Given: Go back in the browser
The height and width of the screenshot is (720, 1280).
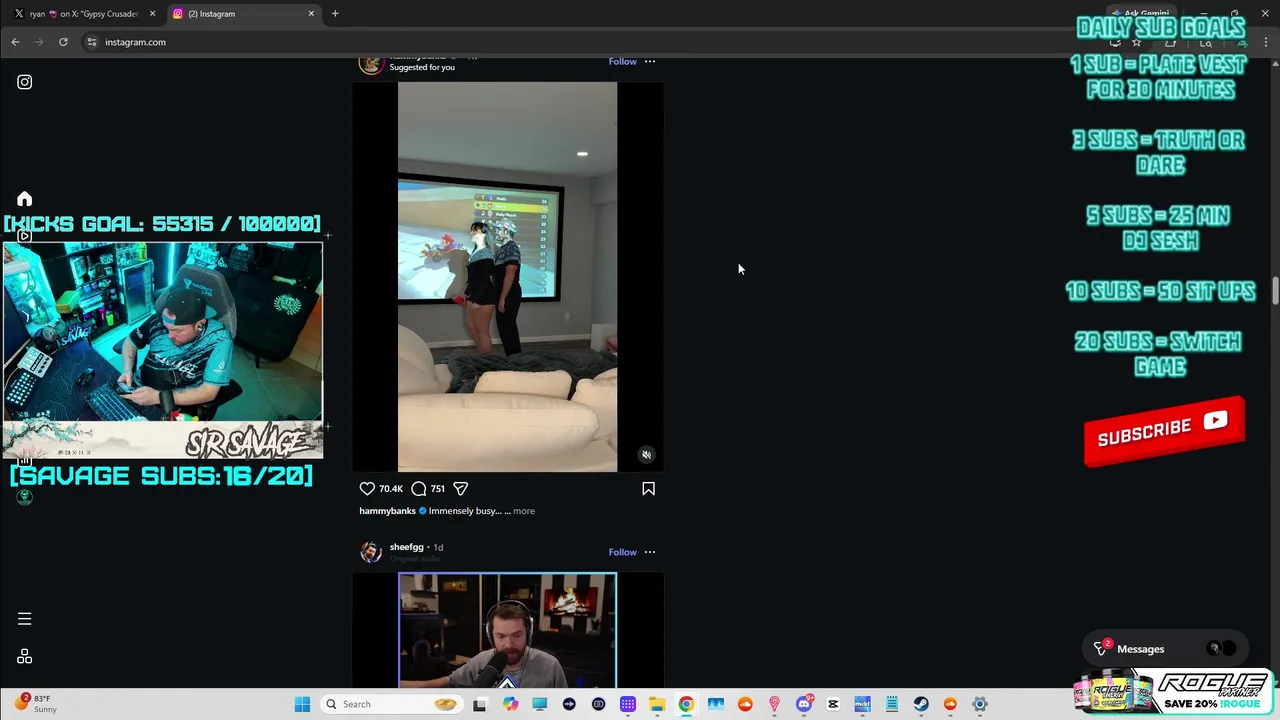Looking at the screenshot, I should point(15,42).
